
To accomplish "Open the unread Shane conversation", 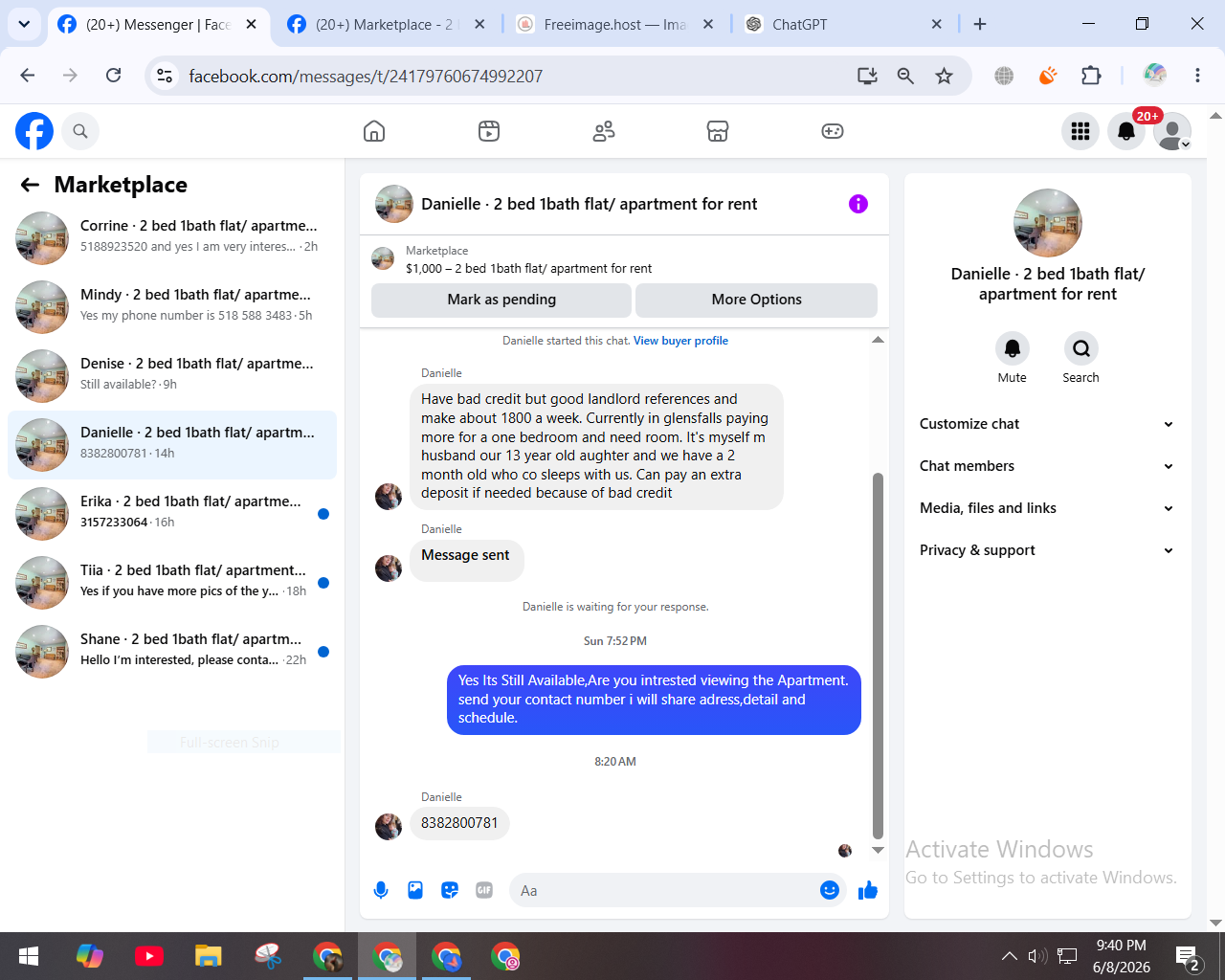I will (x=172, y=651).
